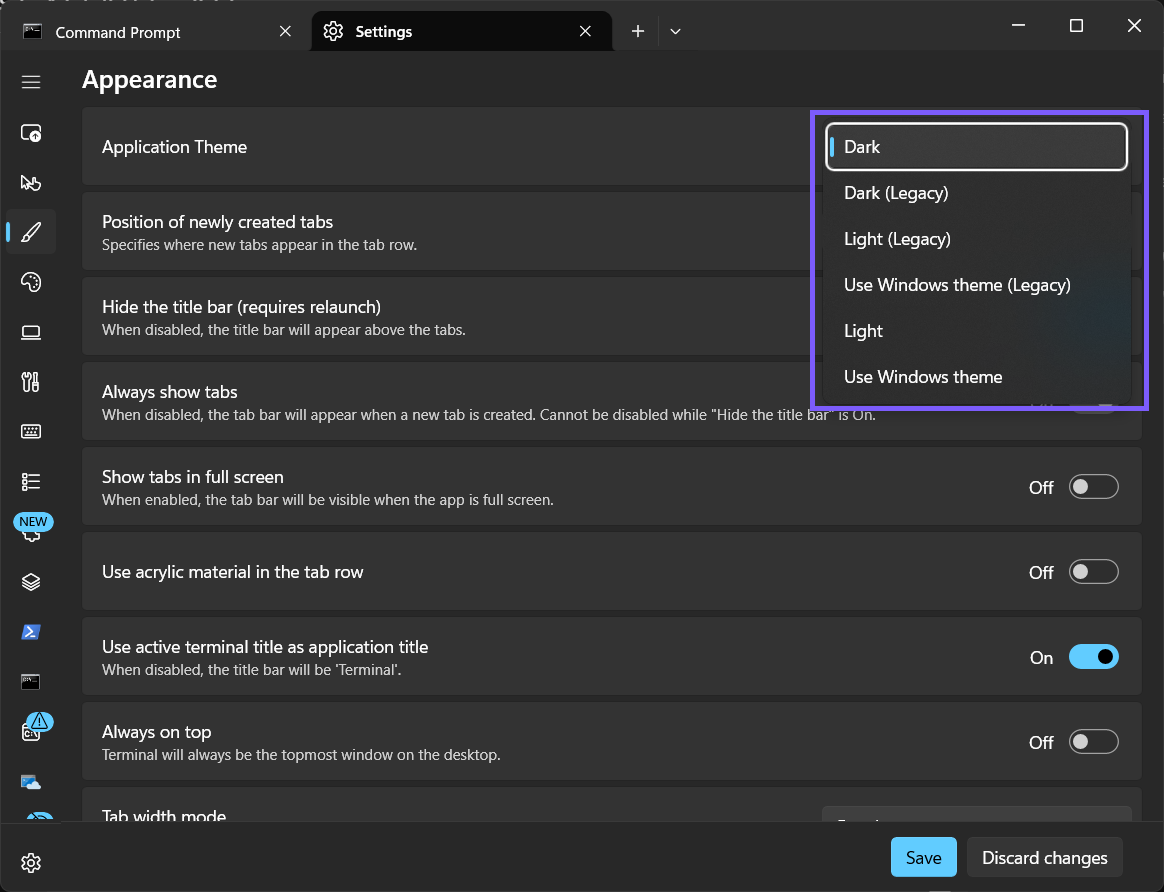Choose Use Windows theme (Legacy) option

pyautogui.click(x=976, y=285)
